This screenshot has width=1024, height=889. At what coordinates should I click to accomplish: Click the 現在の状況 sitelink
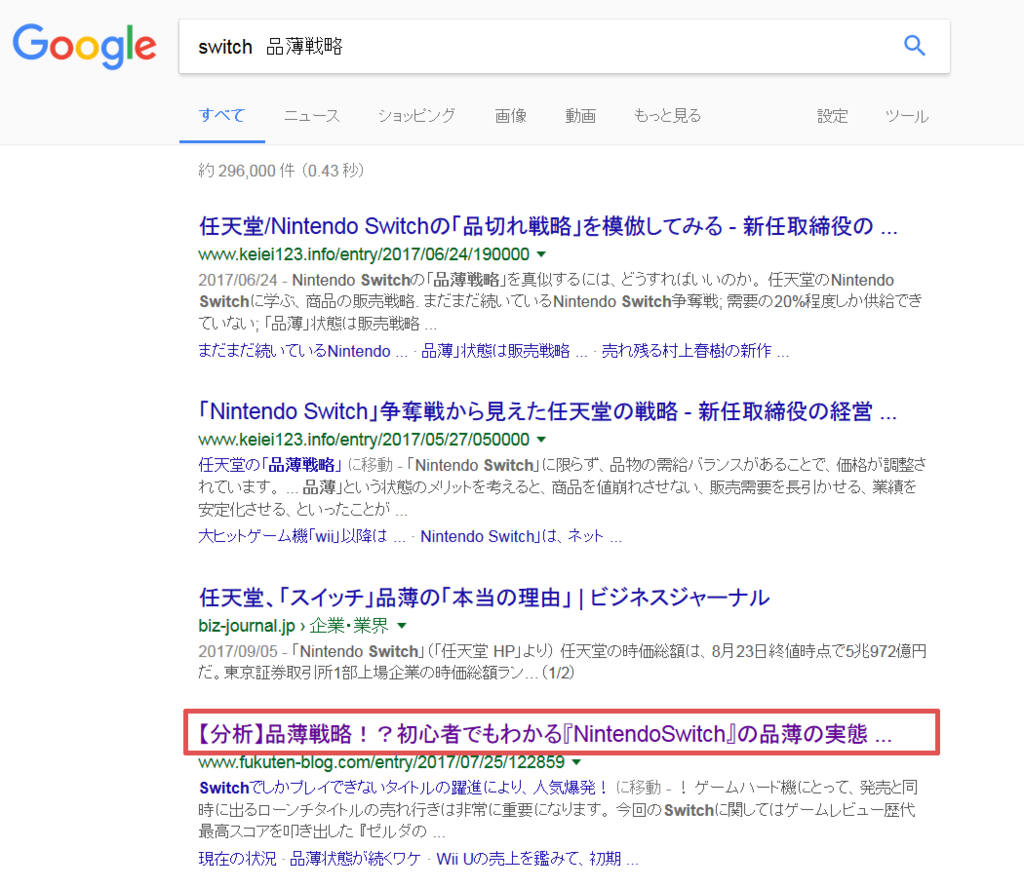point(236,858)
